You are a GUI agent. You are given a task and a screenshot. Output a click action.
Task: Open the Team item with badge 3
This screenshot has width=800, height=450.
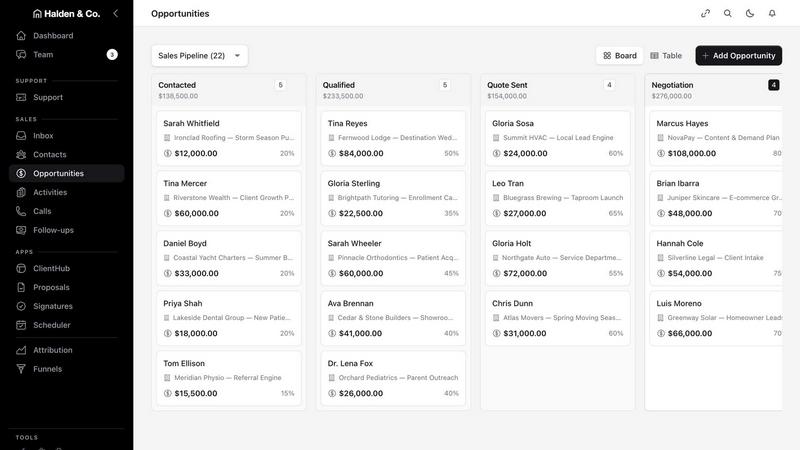[66, 55]
